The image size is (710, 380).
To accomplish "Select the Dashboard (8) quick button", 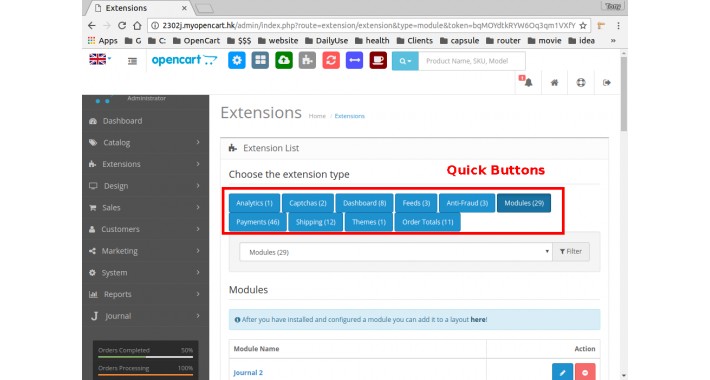I will tap(365, 203).
